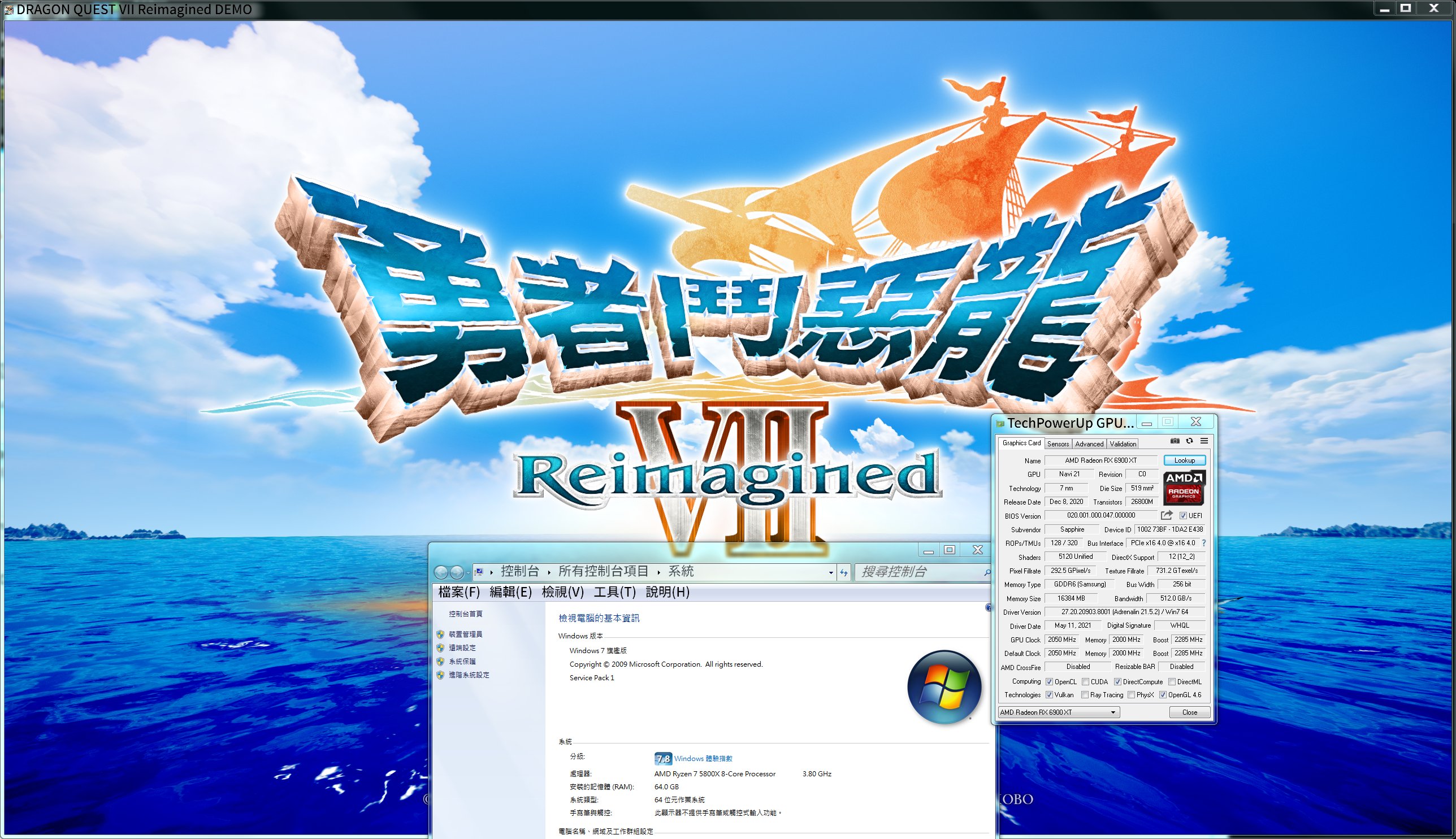
Task: Toggle the Ray Tracing checkbox
Action: point(1085,695)
